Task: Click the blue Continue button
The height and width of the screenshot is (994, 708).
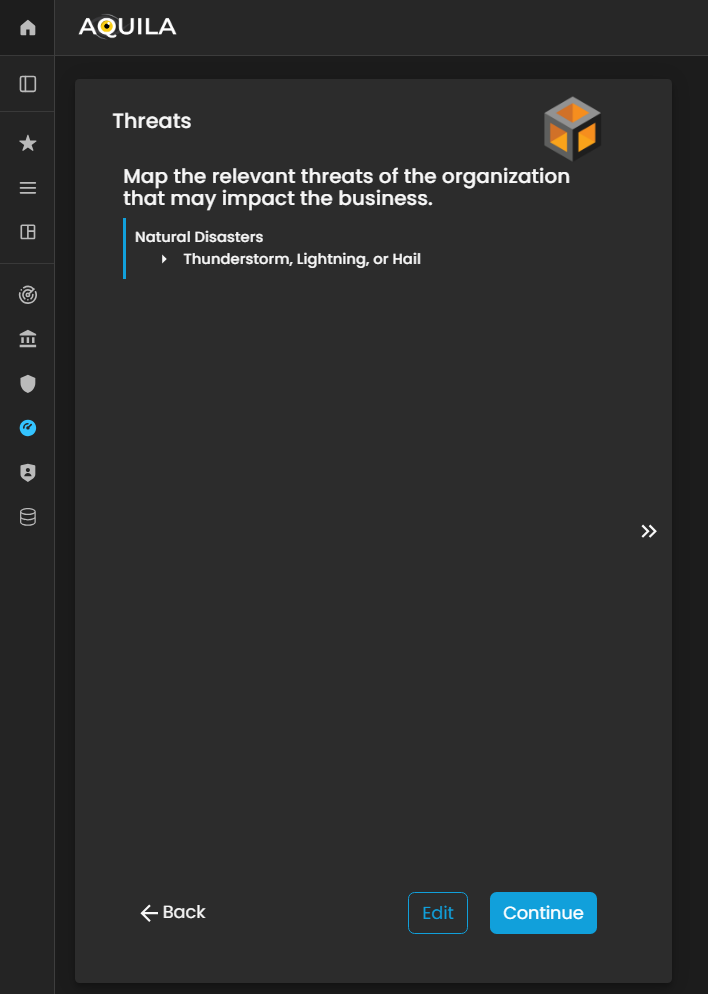Action: pyautogui.click(x=543, y=913)
